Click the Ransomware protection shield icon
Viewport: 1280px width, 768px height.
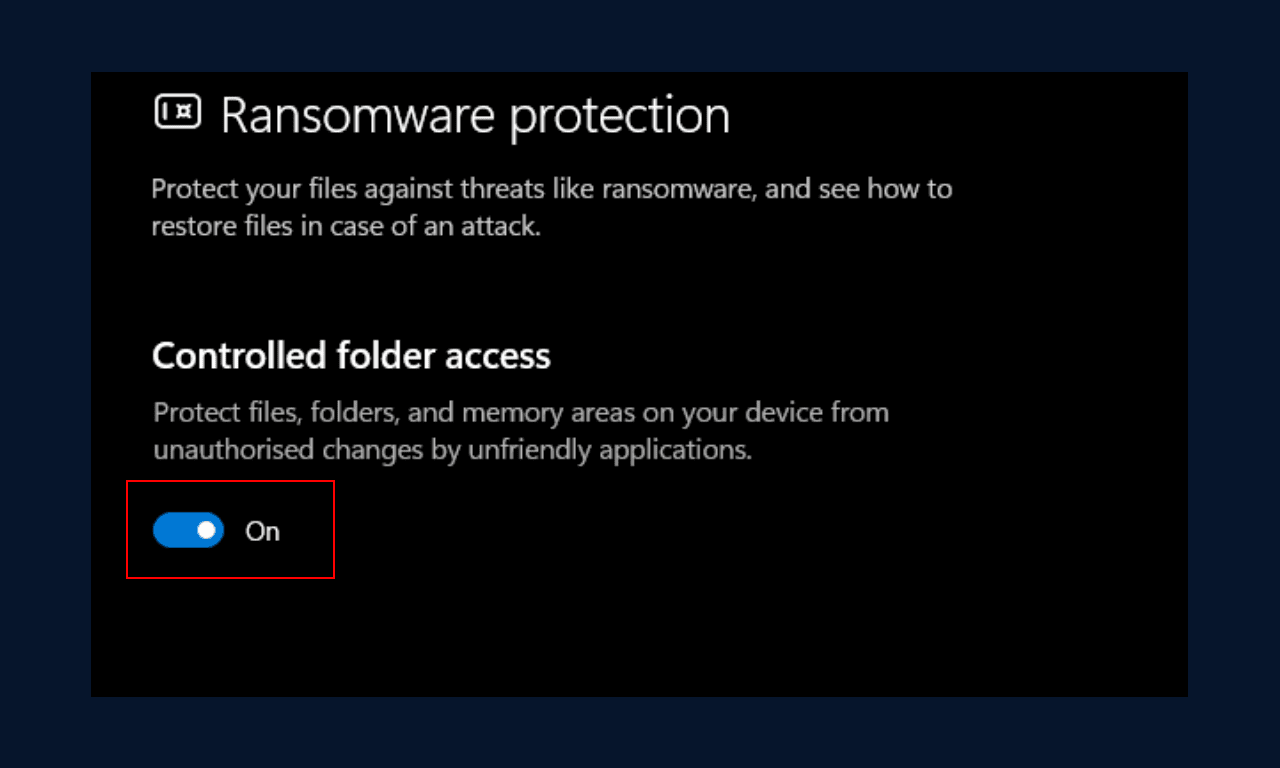[178, 112]
